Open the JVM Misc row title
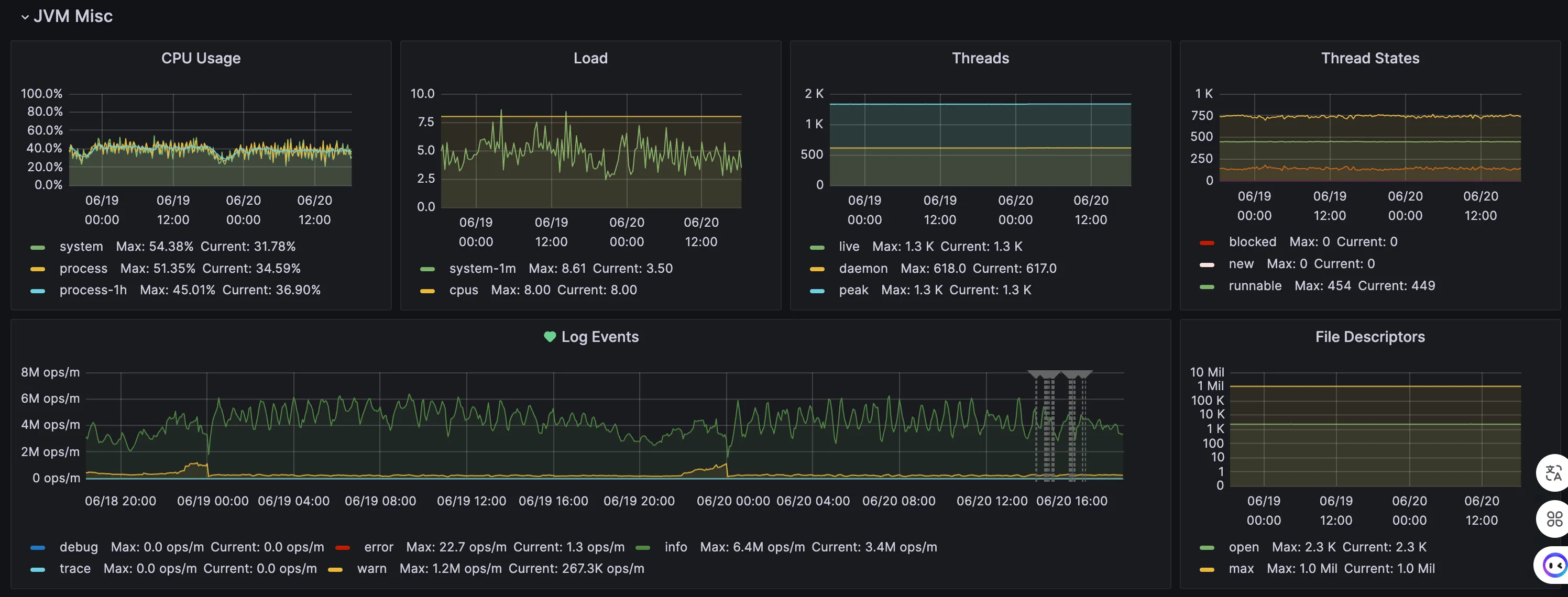 pos(73,16)
